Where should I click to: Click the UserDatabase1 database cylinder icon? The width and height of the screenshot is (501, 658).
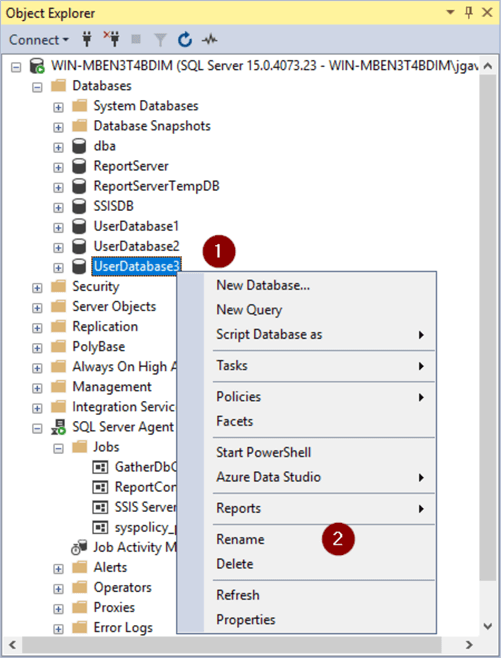(x=79, y=226)
